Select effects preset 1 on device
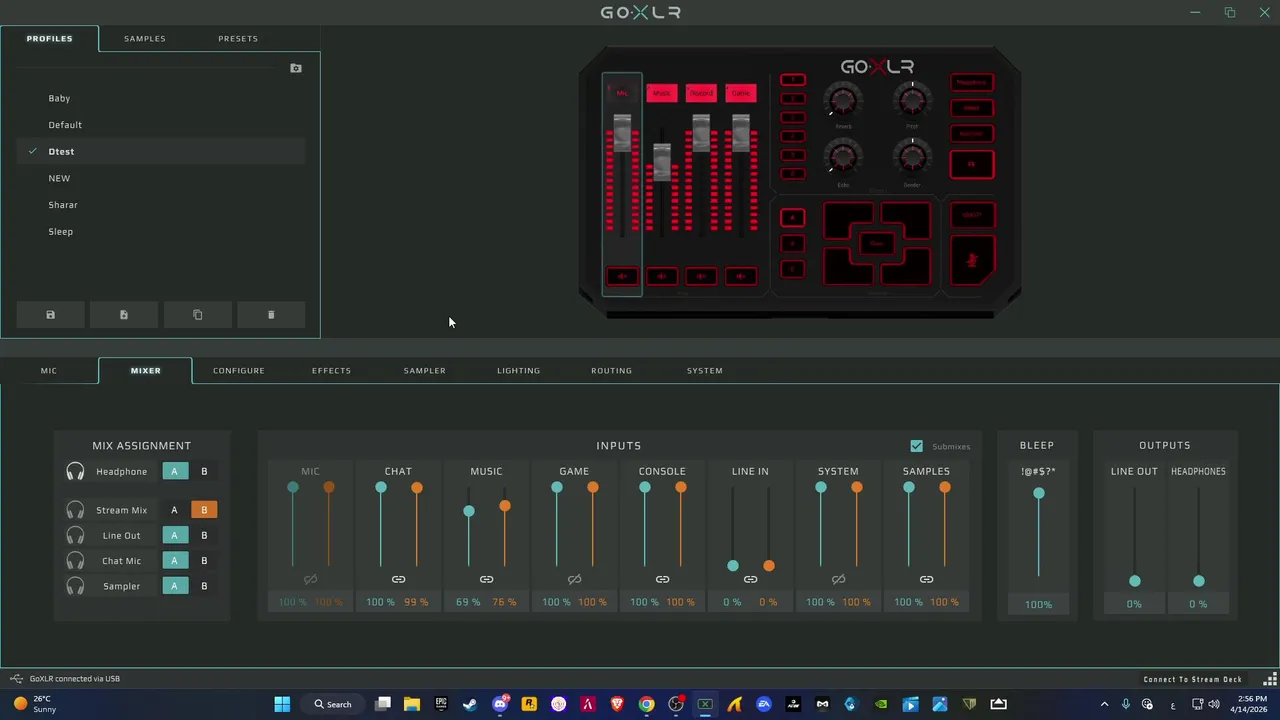The image size is (1280, 720). pos(793,79)
